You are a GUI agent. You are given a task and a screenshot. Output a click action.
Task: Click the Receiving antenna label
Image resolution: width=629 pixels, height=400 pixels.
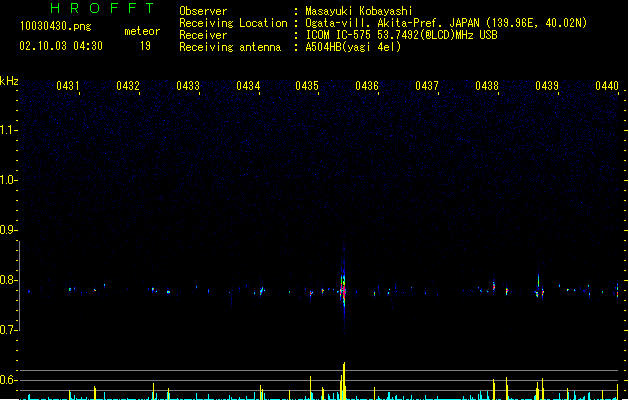click(x=230, y=47)
